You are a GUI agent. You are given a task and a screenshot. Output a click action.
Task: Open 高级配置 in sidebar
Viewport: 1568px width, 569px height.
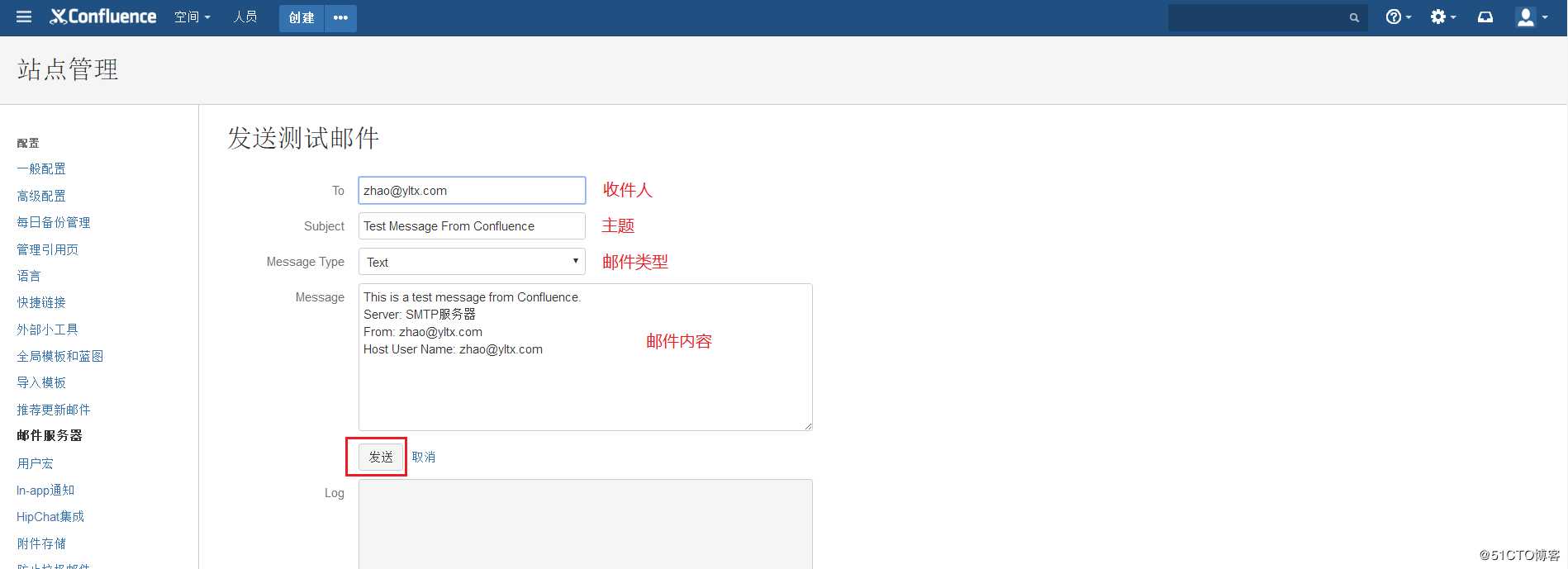41,196
